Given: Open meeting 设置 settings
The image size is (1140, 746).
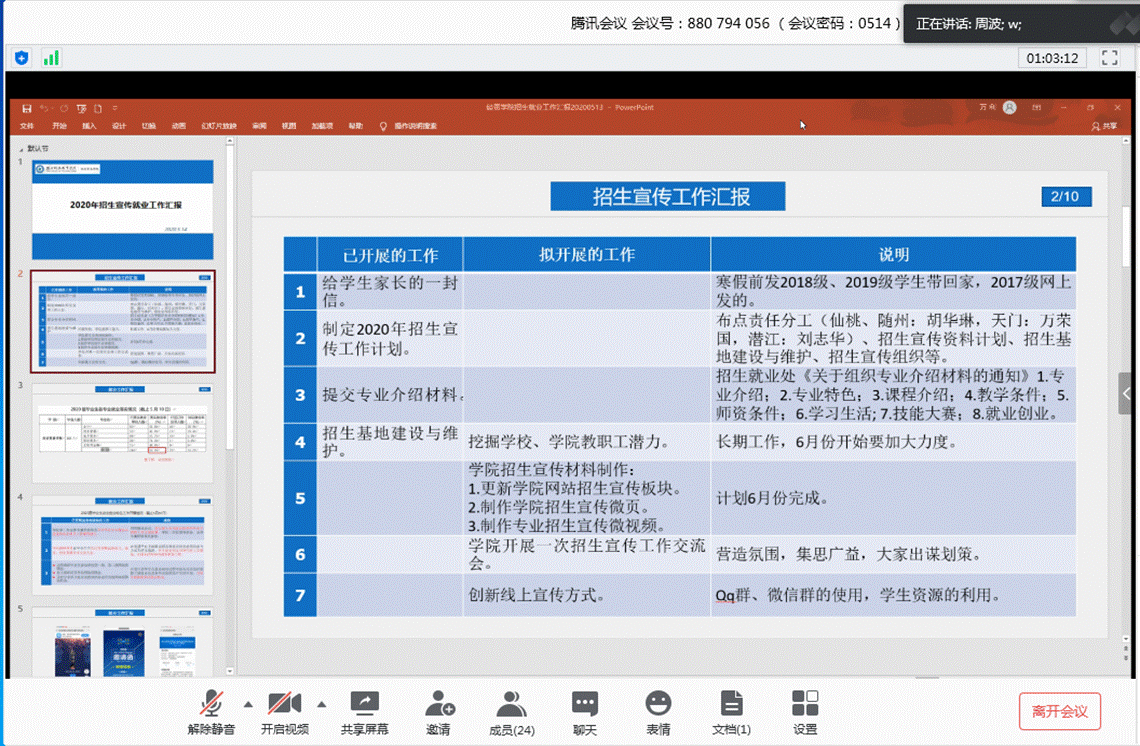Looking at the screenshot, I should click(805, 712).
